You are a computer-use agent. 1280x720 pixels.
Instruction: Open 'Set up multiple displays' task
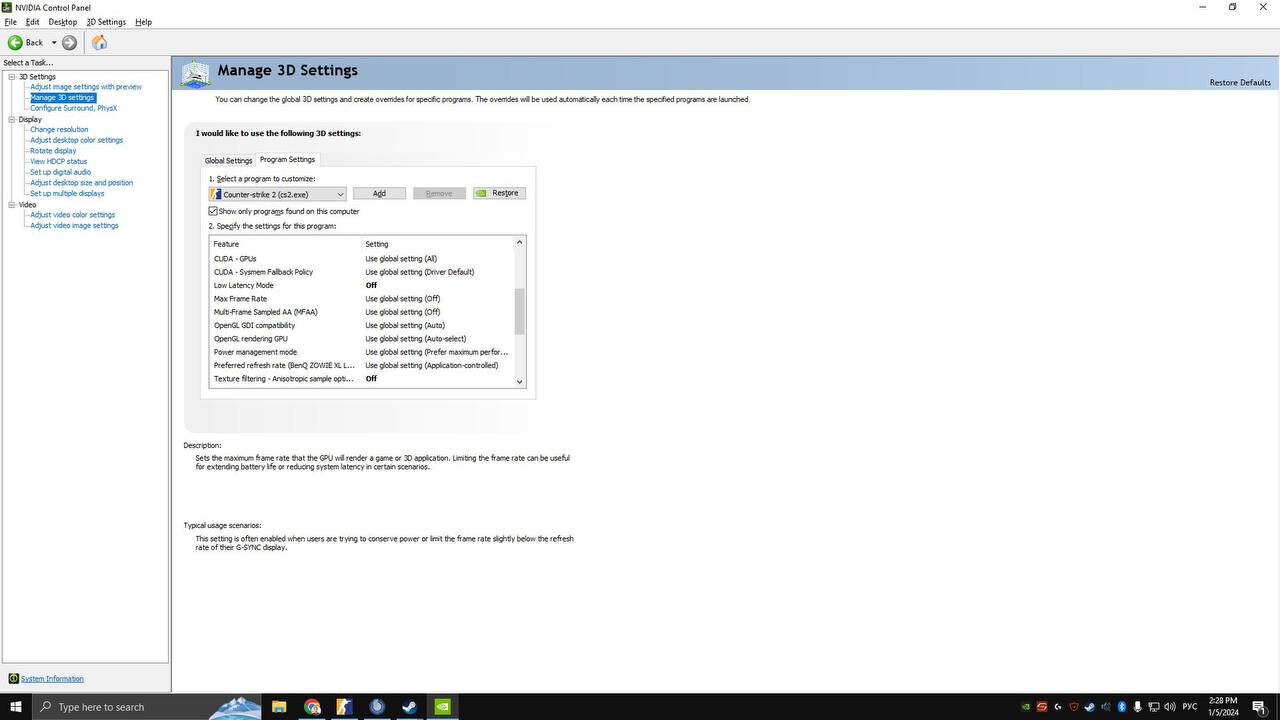tap(67, 193)
